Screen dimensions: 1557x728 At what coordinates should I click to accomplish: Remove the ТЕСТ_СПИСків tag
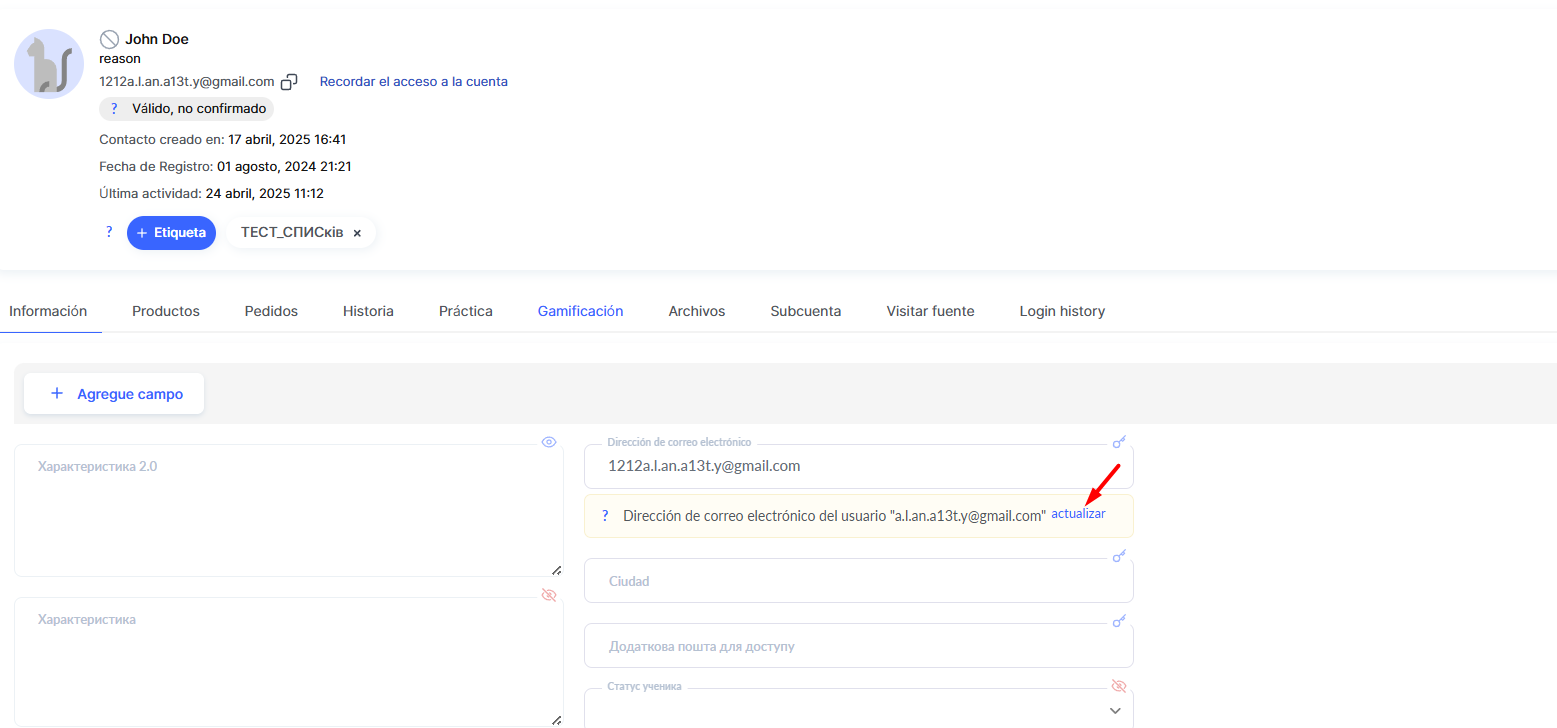(x=357, y=233)
